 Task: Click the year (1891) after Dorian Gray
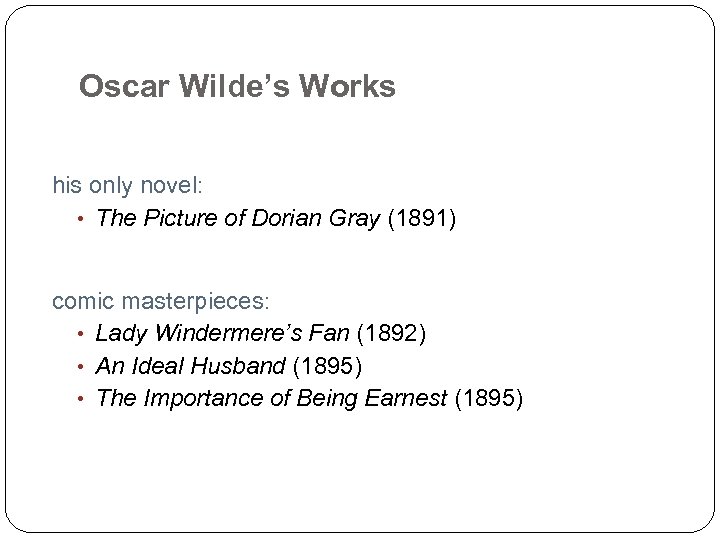point(423,219)
